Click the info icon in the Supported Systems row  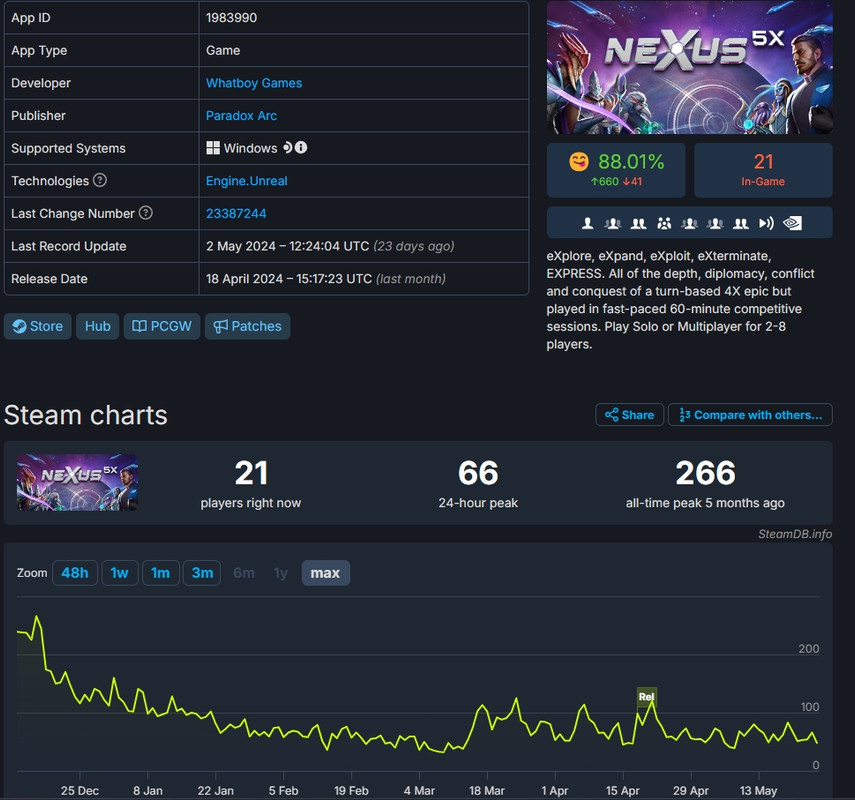[x=301, y=147]
